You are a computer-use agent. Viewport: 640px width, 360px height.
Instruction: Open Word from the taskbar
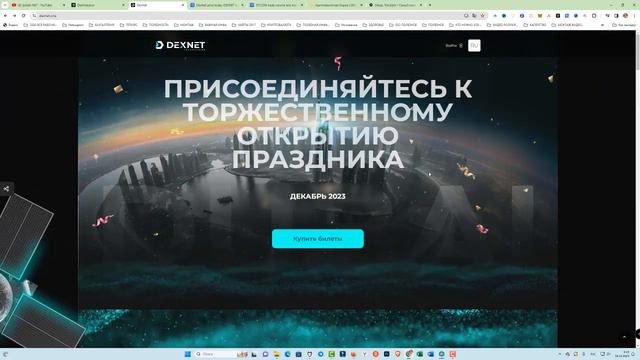coord(431,354)
